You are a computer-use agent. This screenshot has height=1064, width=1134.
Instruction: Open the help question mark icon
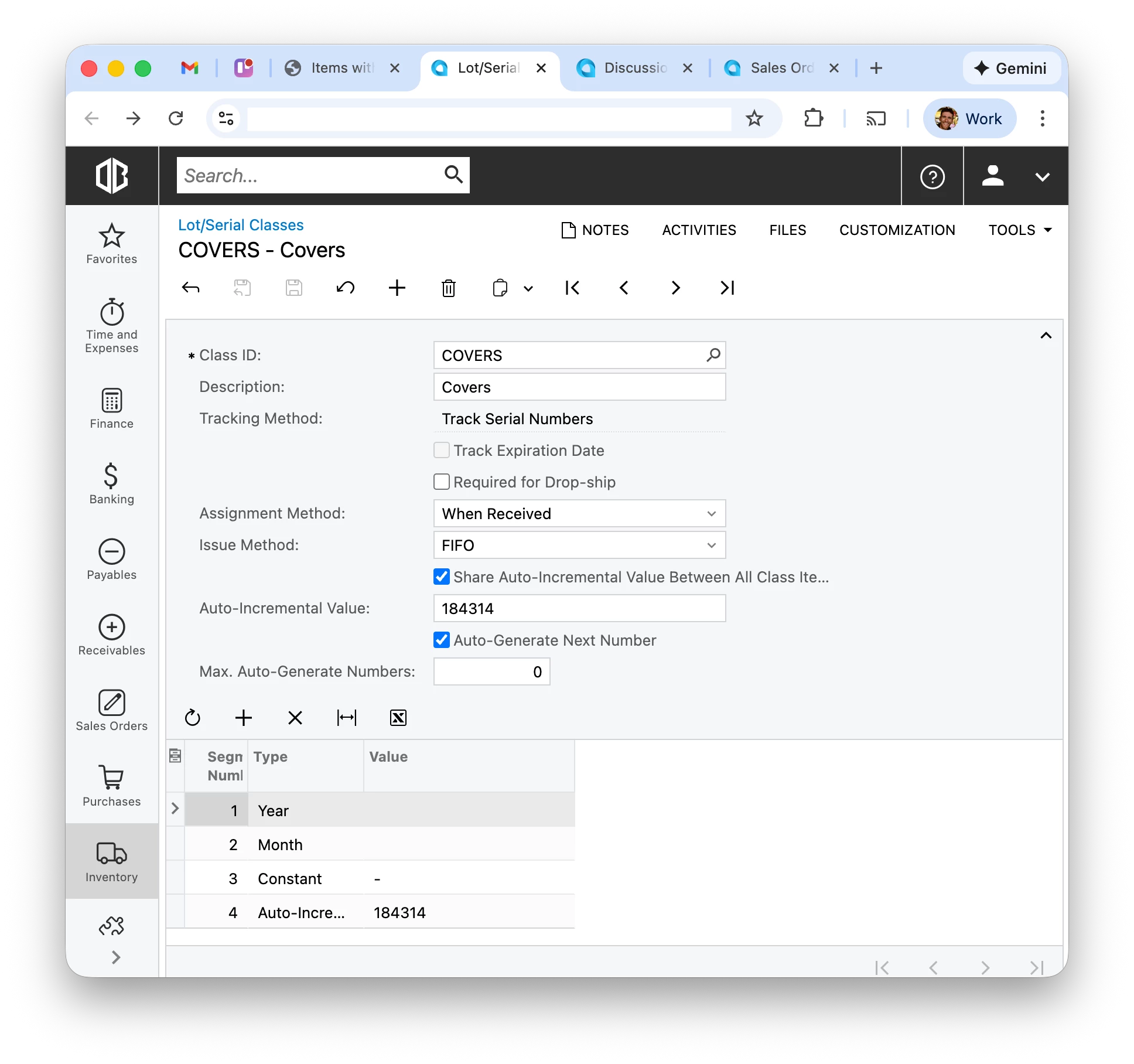coord(932,176)
